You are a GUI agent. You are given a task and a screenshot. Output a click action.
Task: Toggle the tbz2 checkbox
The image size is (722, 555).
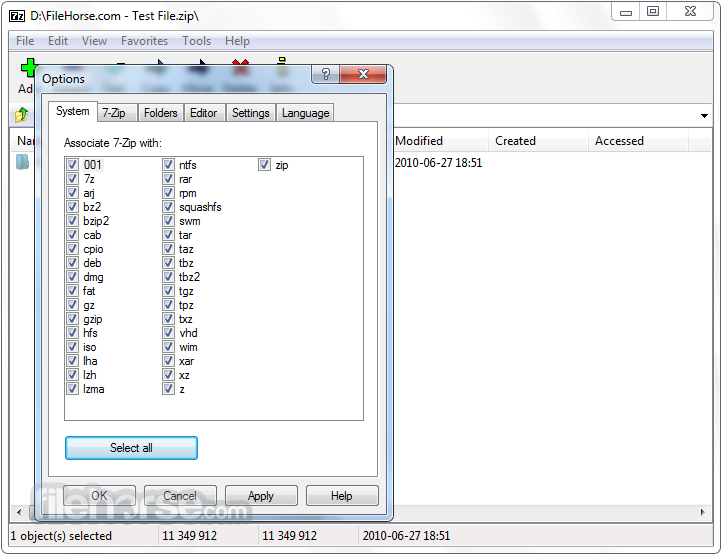pyautogui.click(x=169, y=277)
